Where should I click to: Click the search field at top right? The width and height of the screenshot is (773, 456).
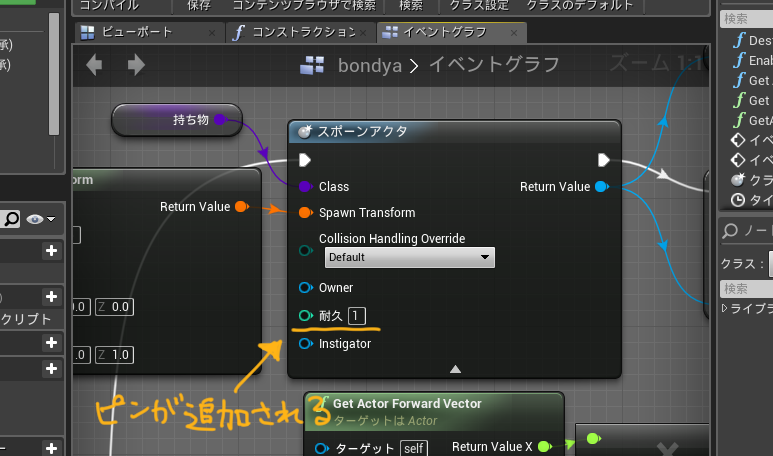pyautogui.click(x=746, y=19)
